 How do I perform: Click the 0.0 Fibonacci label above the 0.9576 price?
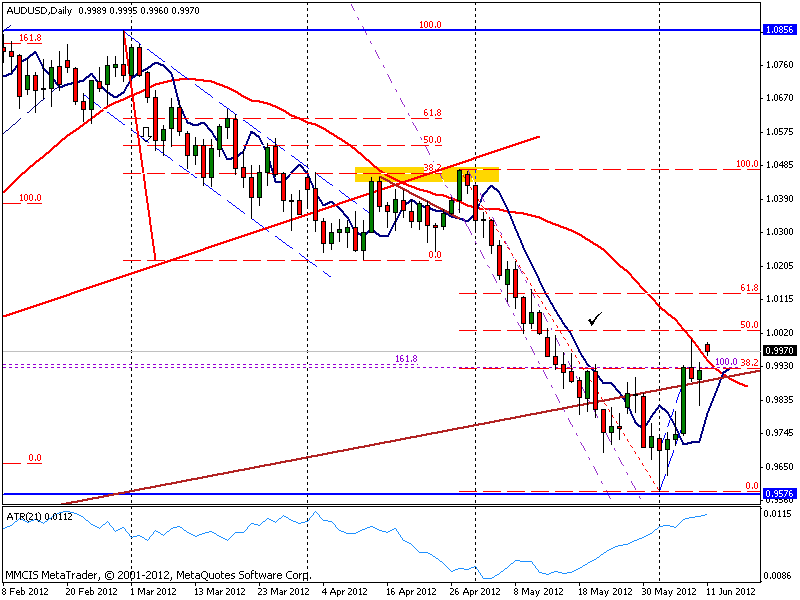pyautogui.click(x=752, y=486)
